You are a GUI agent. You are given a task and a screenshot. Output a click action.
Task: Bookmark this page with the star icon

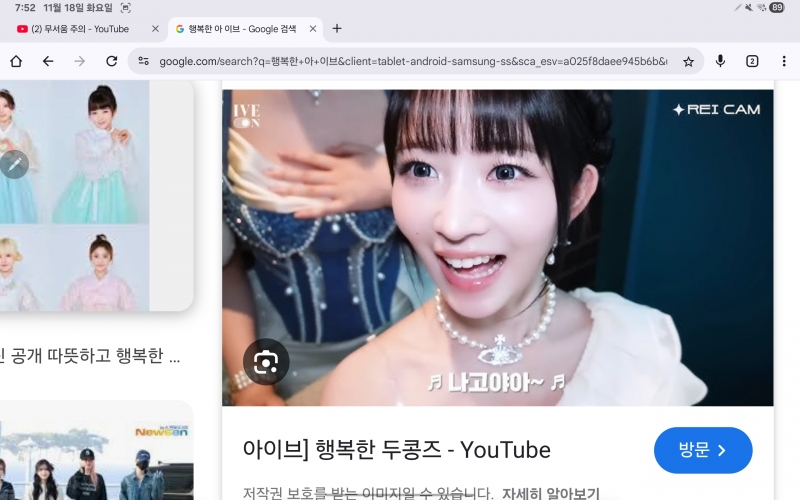pyautogui.click(x=688, y=61)
